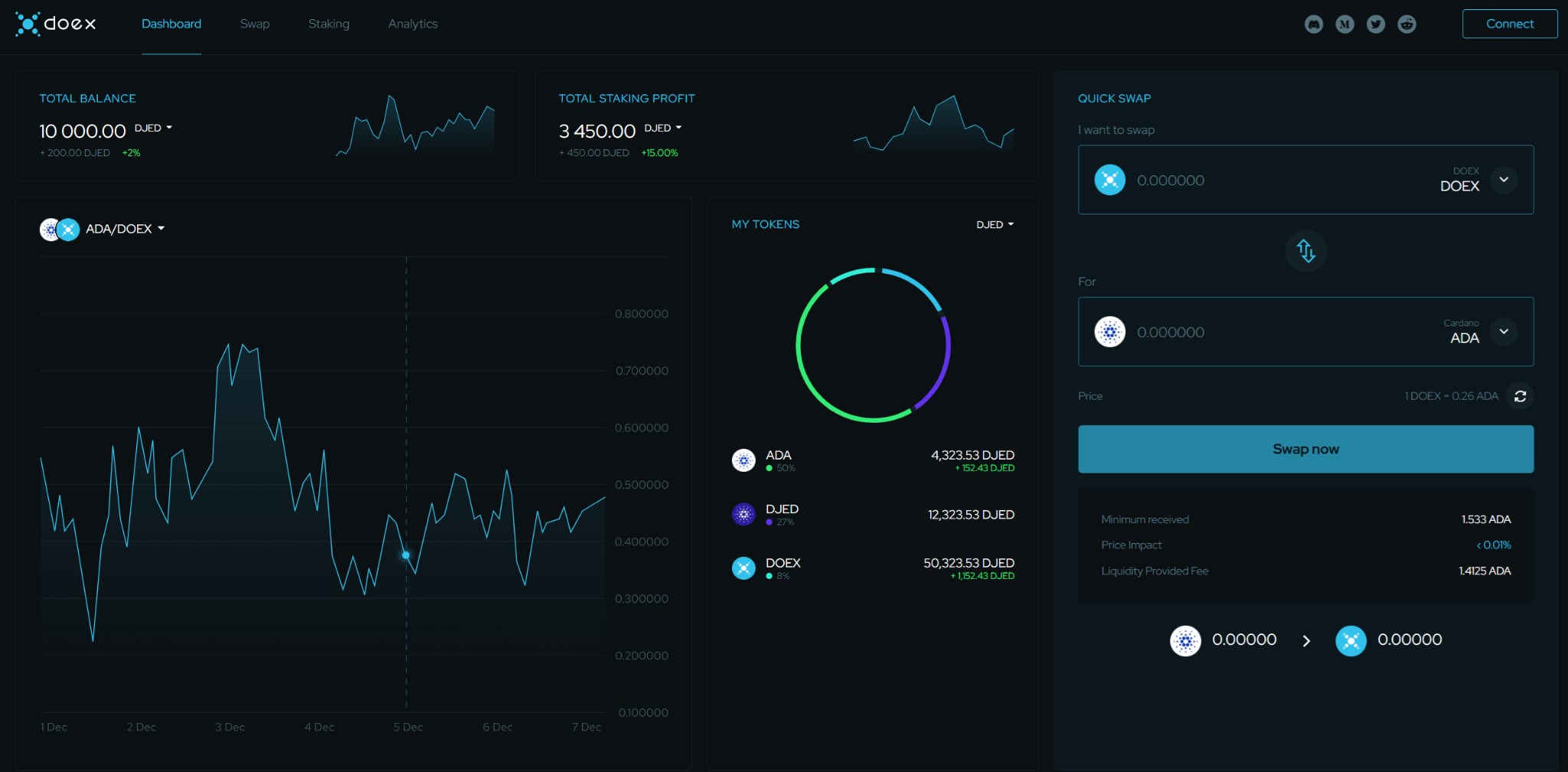
Task: Click the ADA token icon in My Tokens
Action: point(743,460)
